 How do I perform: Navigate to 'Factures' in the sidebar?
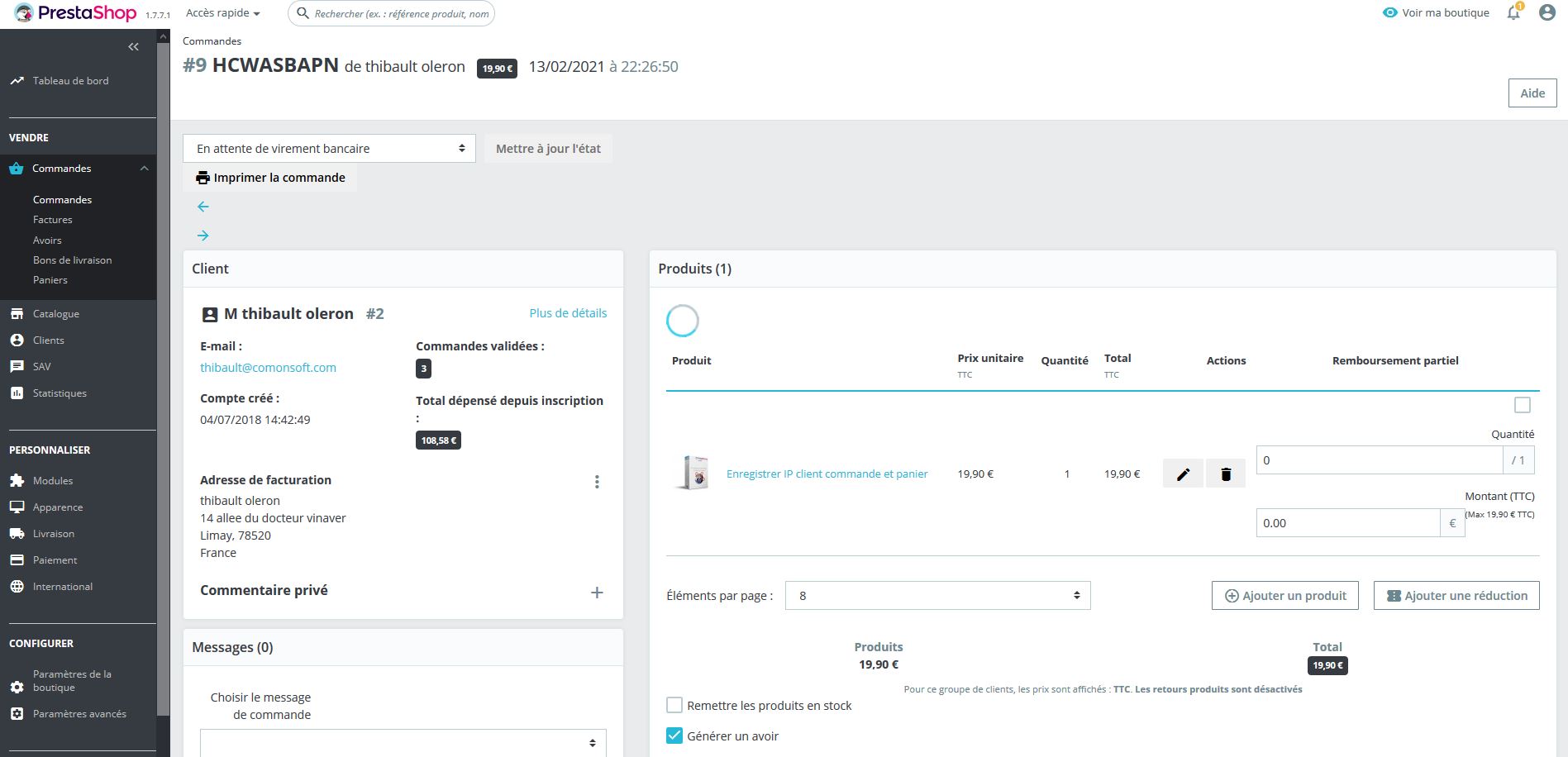[x=52, y=219]
